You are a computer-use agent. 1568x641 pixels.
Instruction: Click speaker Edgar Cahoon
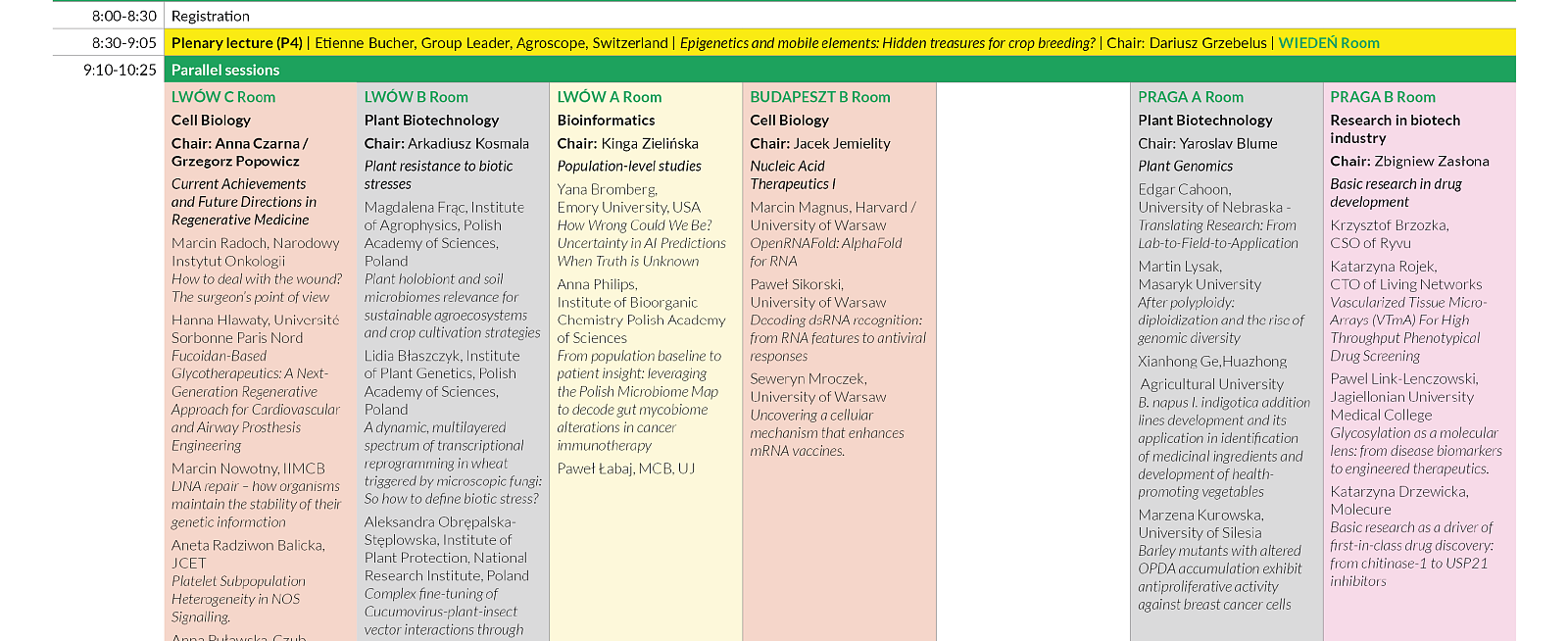tap(1215, 198)
